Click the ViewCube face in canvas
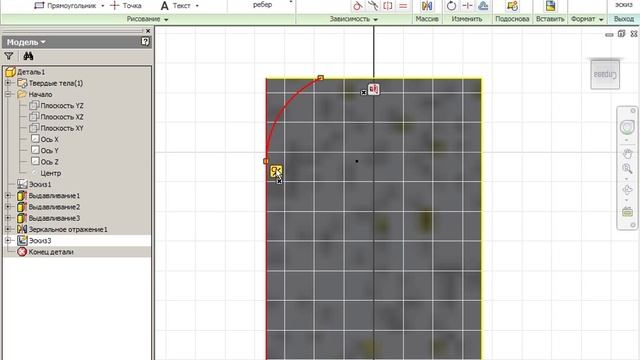 [605, 74]
